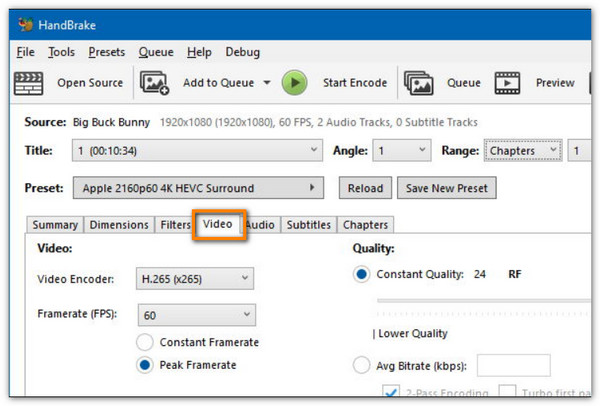Toggle the Turbo first pass checkbox
Viewport: 600px width, 406px height.
tap(507, 391)
